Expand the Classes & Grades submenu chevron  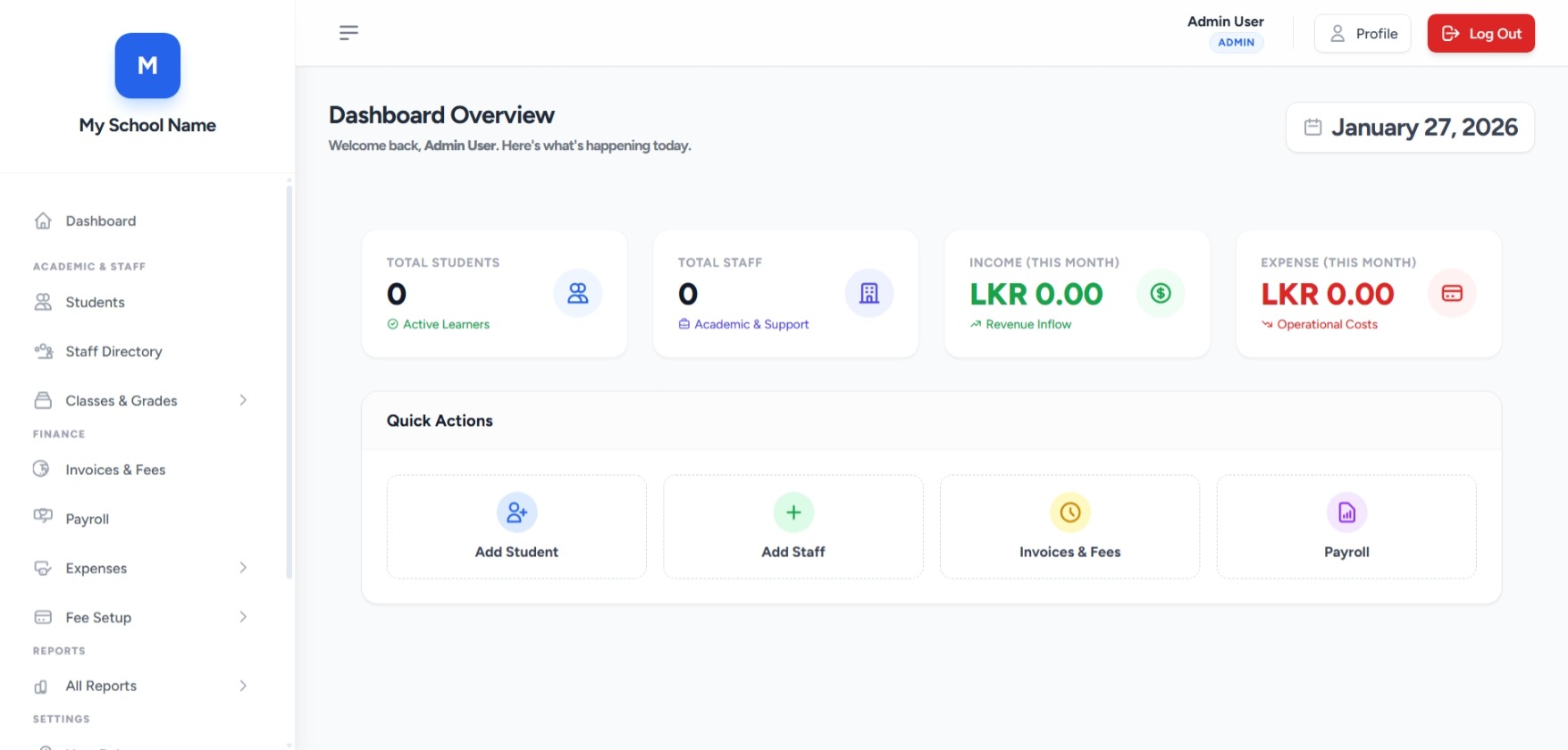pos(243,401)
